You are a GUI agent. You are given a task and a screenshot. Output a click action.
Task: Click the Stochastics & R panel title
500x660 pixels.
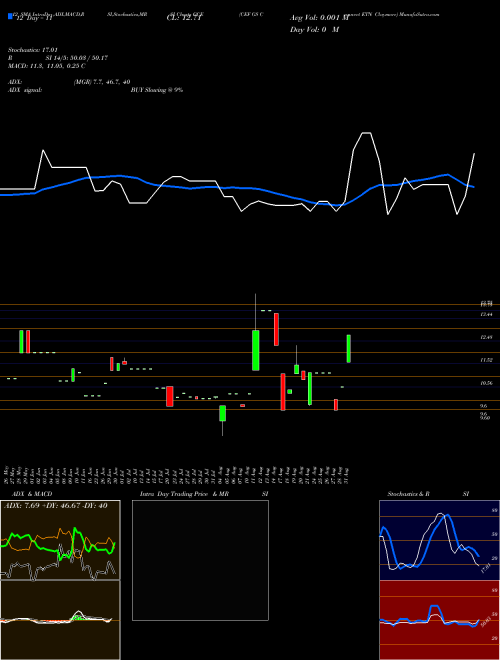pos(409,494)
